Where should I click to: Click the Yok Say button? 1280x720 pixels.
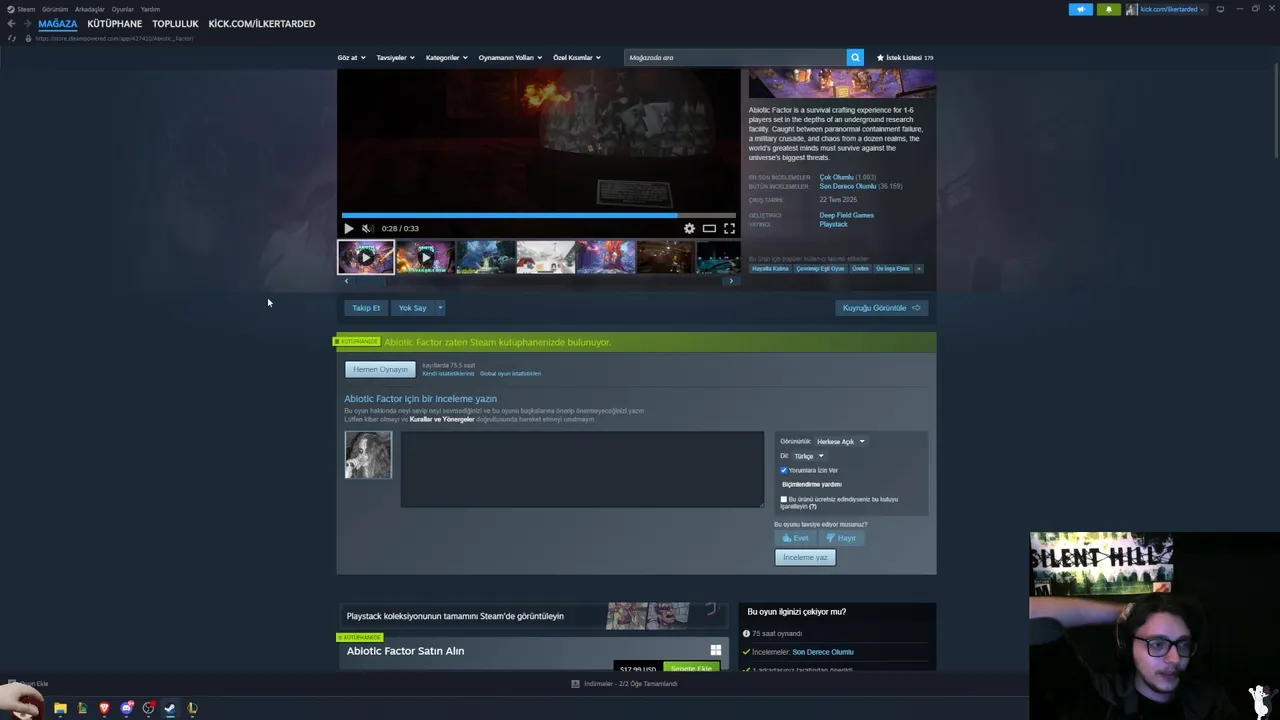pos(413,308)
